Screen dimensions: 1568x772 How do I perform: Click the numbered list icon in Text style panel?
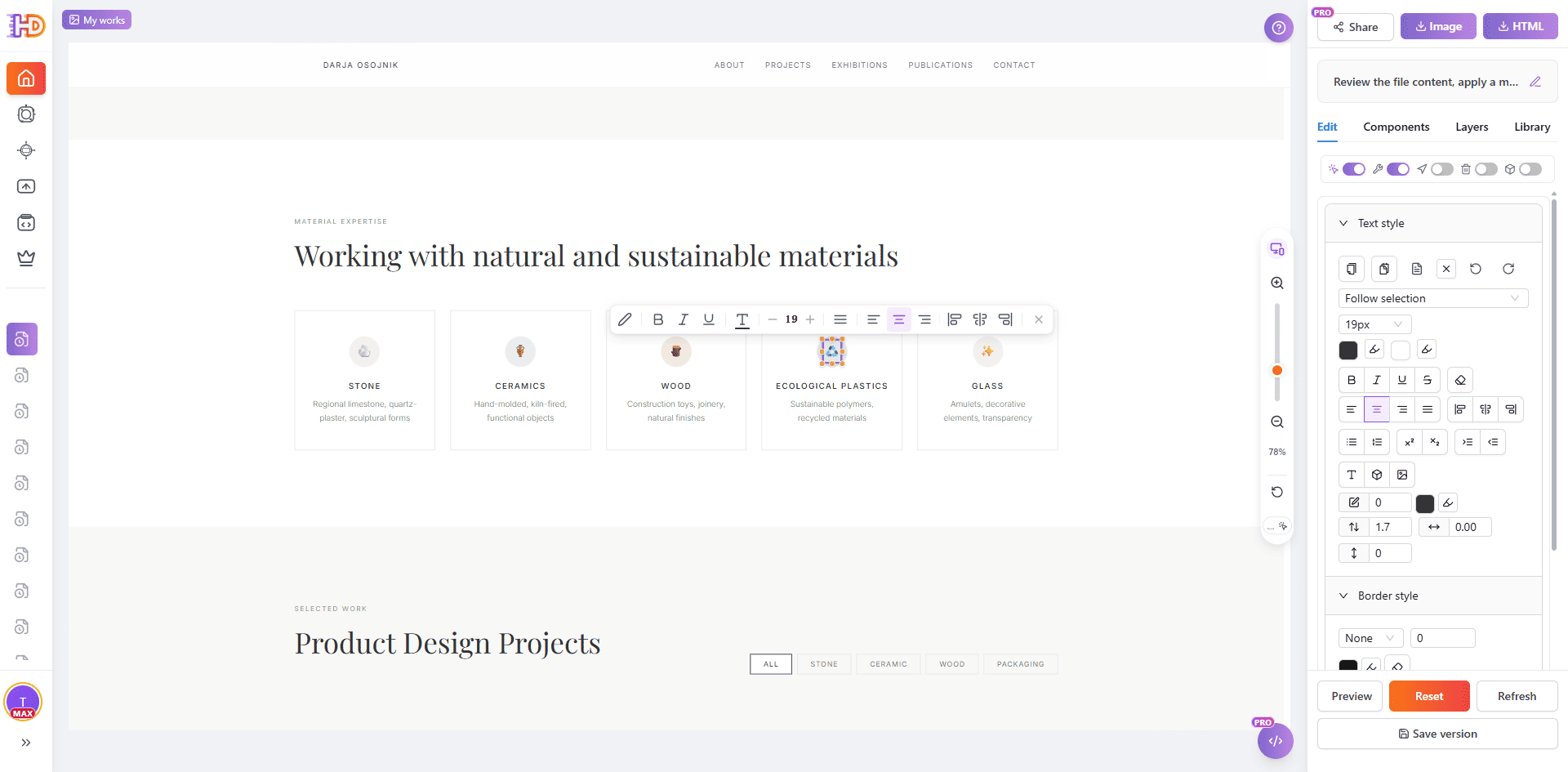[x=1377, y=442]
